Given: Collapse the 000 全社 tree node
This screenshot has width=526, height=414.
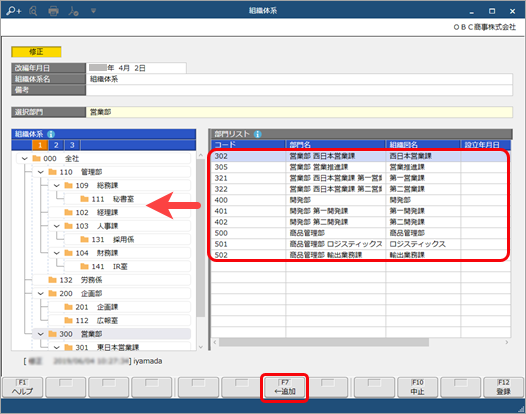Looking at the screenshot, I should pos(24,158).
